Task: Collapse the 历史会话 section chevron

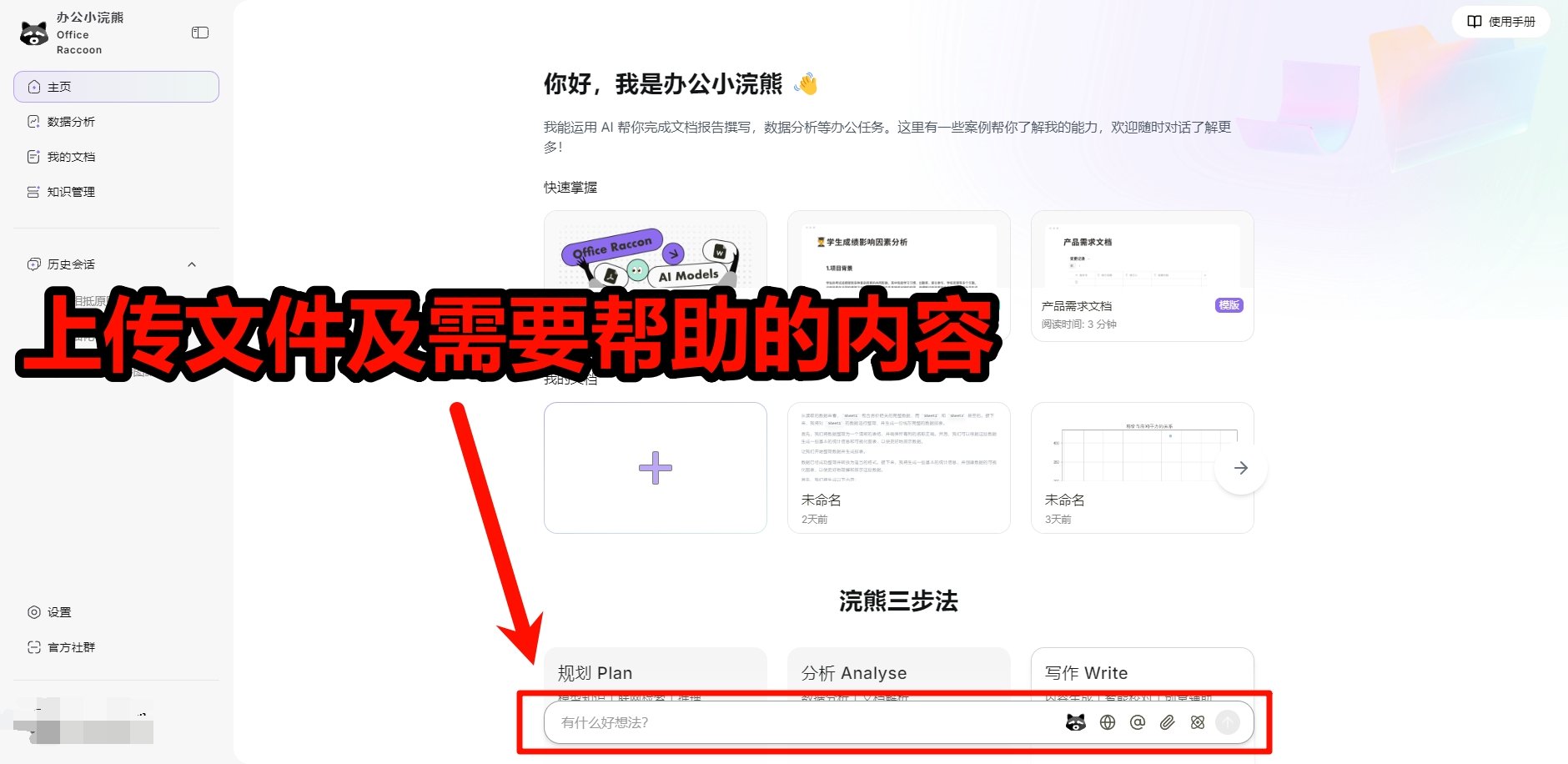Action: tap(193, 264)
